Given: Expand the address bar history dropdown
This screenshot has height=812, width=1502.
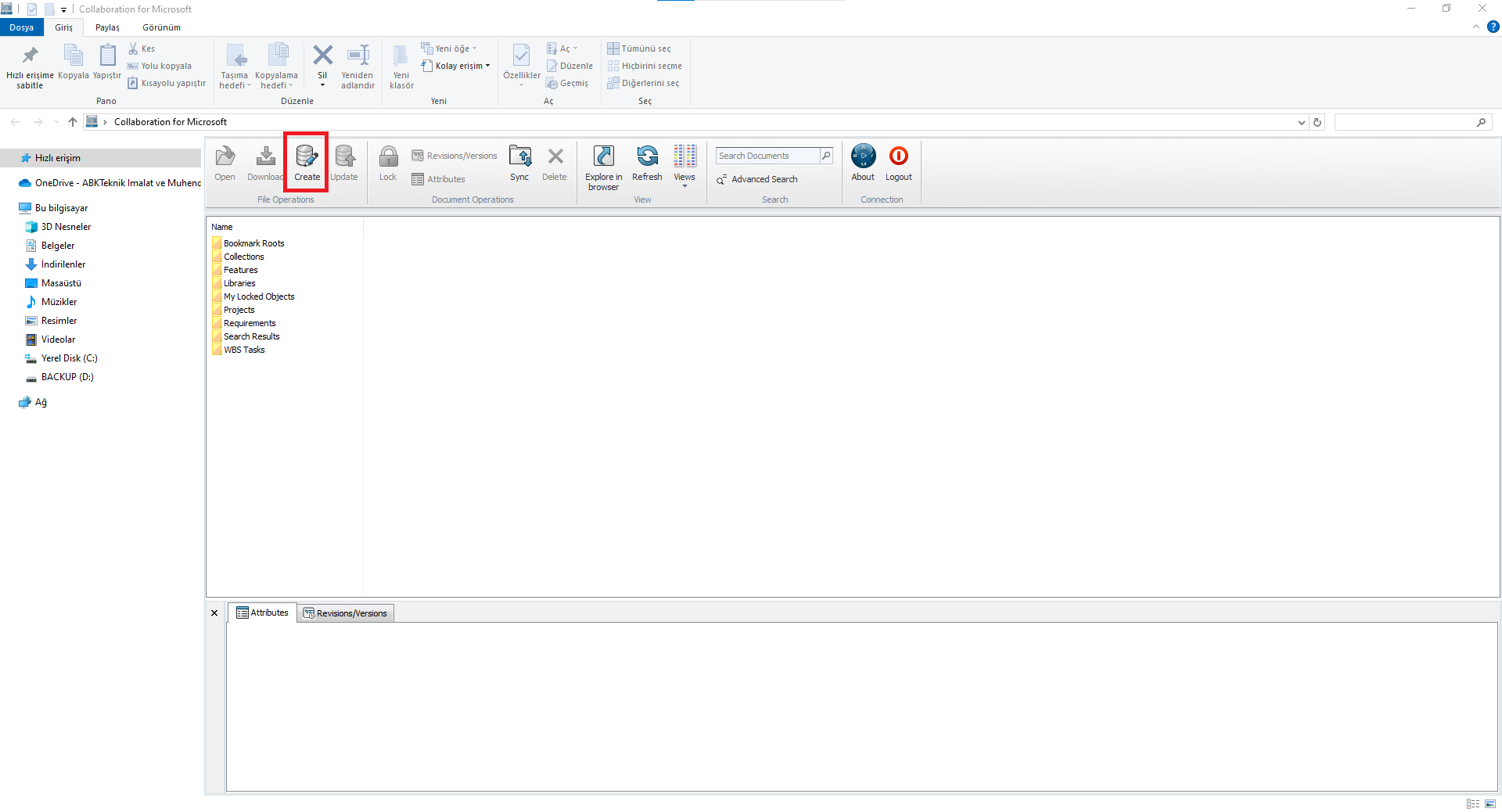Looking at the screenshot, I should click(x=1301, y=122).
